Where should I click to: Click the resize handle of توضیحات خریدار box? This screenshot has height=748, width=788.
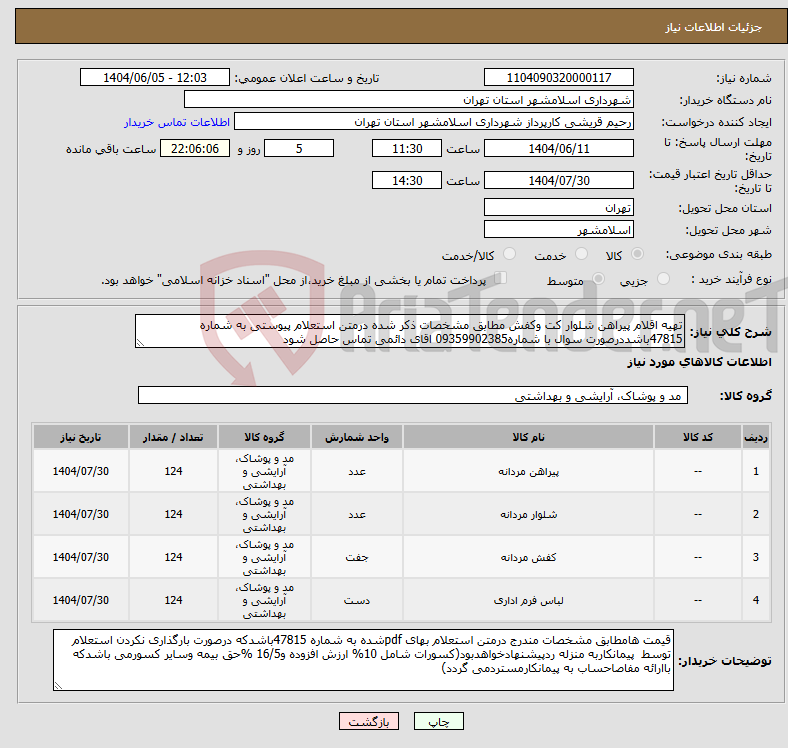coord(58,685)
